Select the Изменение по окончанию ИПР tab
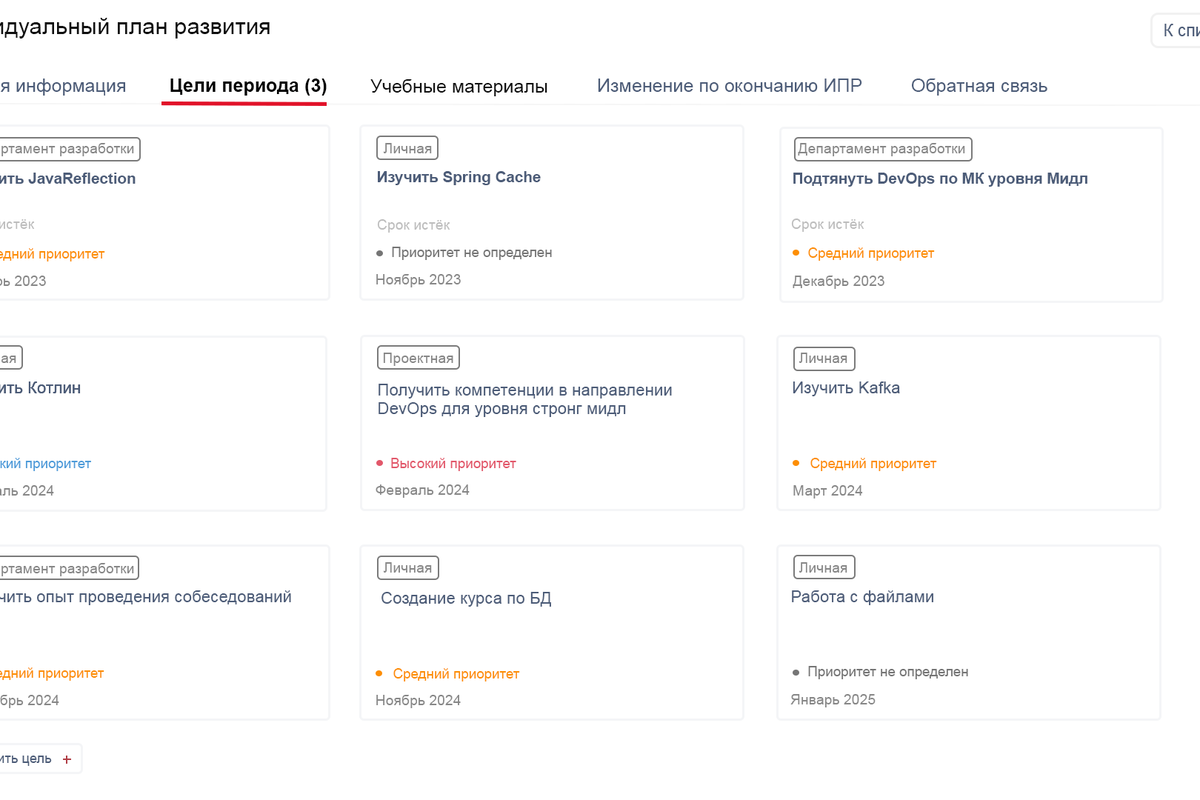This screenshot has width=1200, height=800. 729,86
